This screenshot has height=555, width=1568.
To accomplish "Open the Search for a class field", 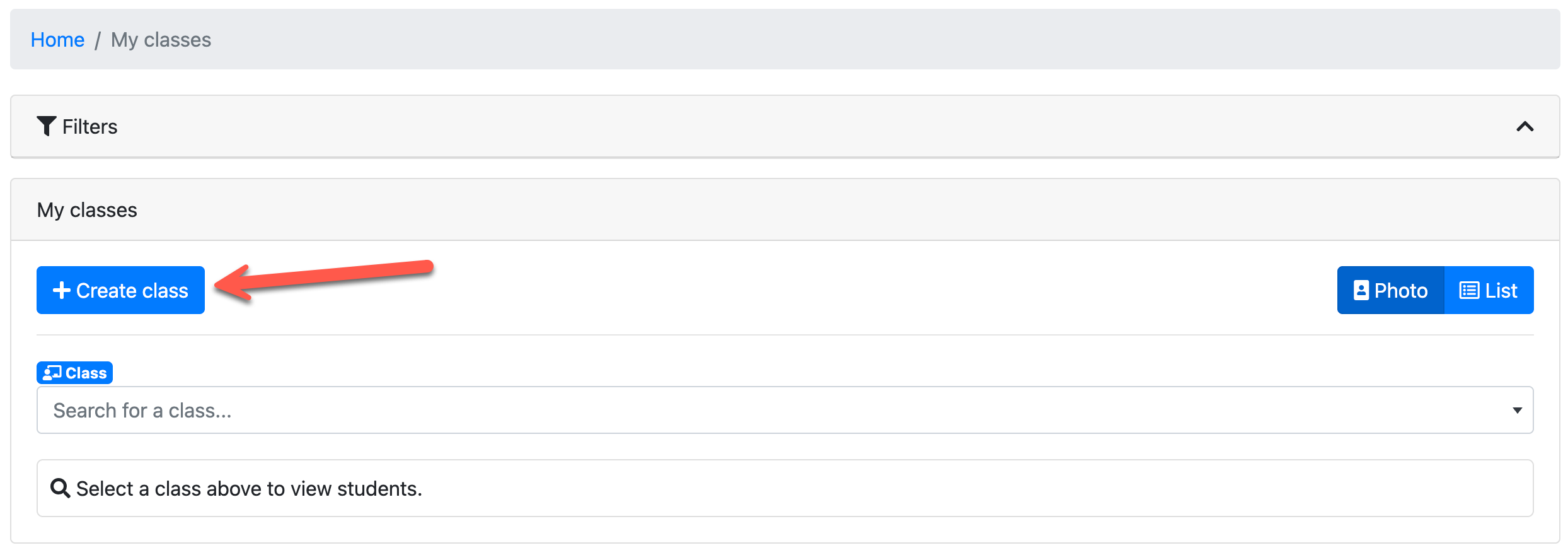I will click(x=756, y=410).
